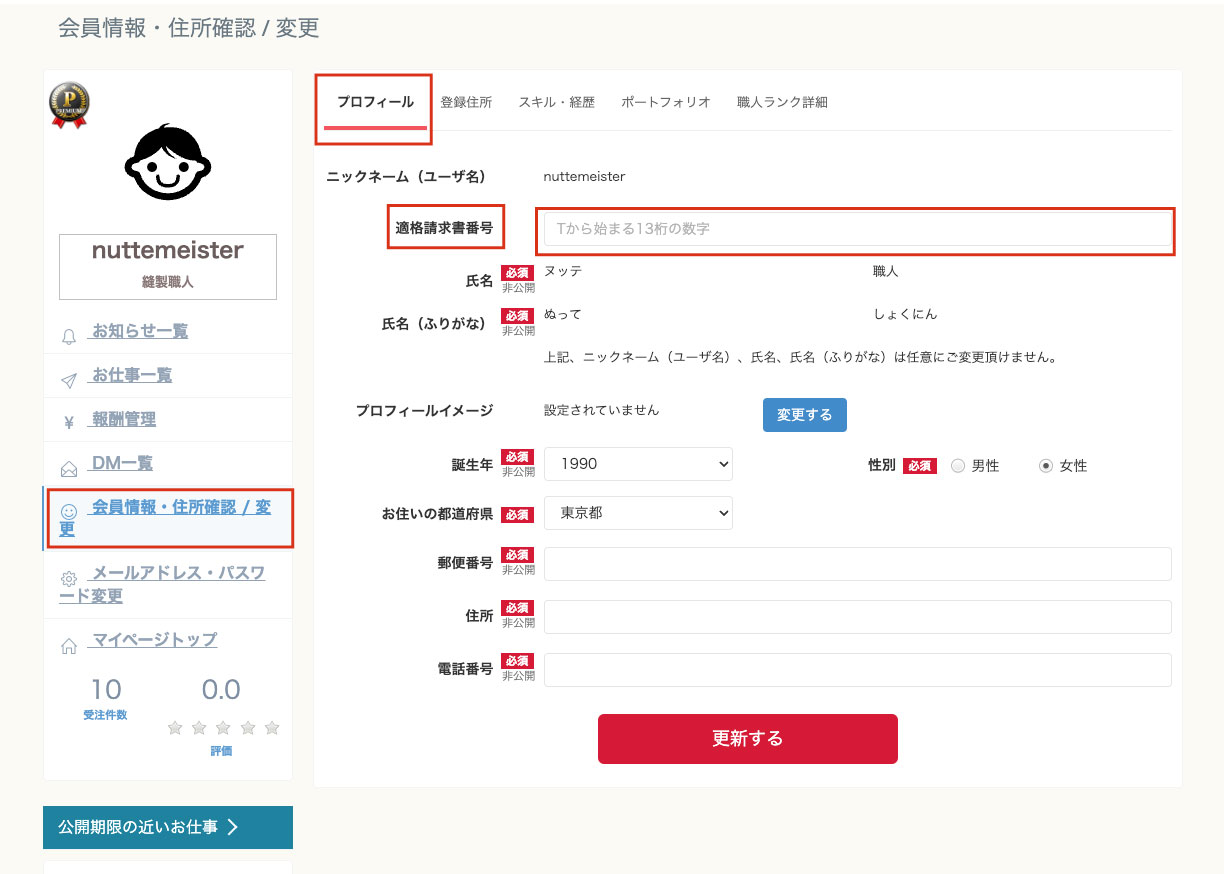Viewport: 1224px width, 874px height.
Task: Open the マイページトップ link
Action: pyautogui.click(x=153, y=639)
